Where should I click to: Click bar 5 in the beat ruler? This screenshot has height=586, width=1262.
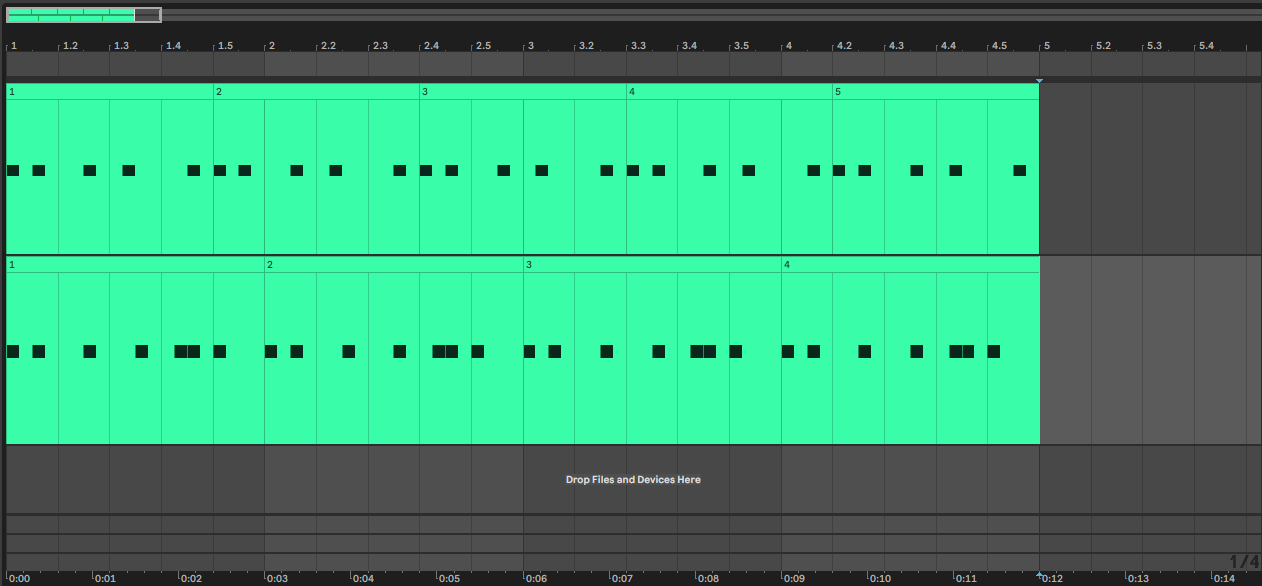(x=1047, y=46)
